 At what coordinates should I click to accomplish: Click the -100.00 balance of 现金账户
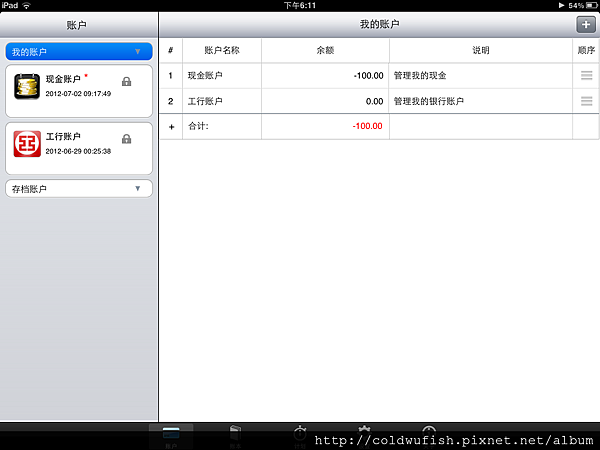click(368, 76)
